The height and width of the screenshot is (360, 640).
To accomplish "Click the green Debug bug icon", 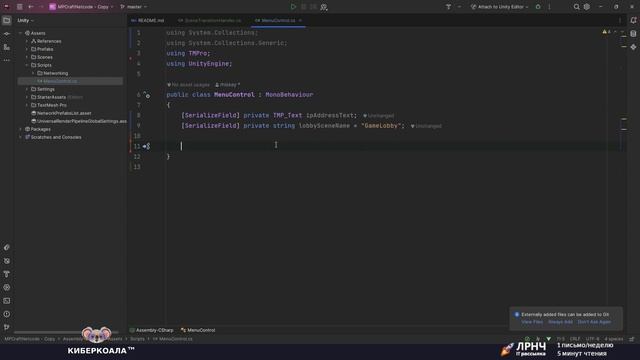I will click(538, 7).
